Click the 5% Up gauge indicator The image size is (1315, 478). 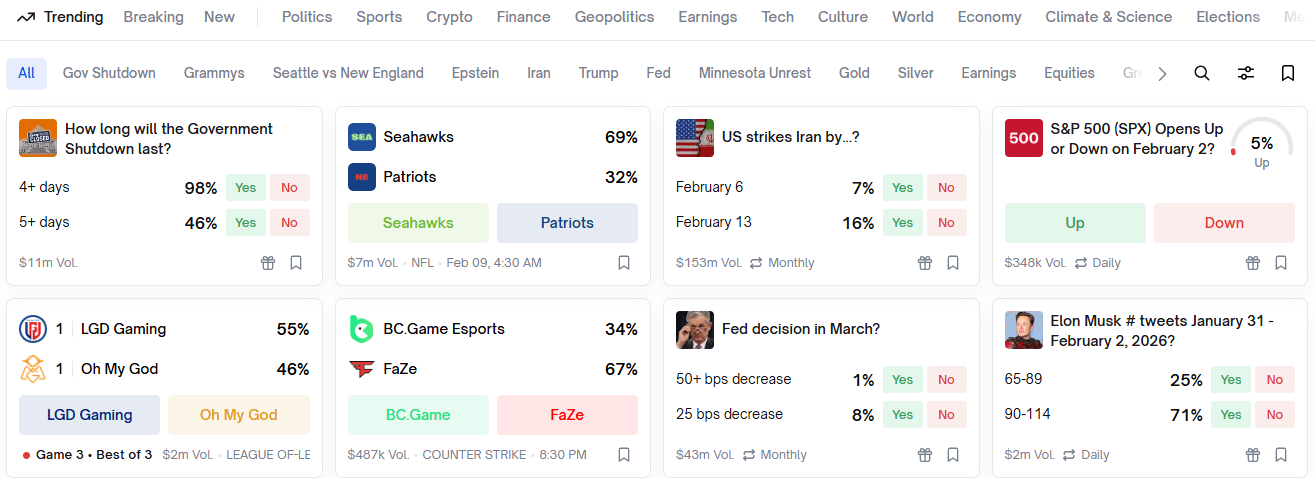(x=1262, y=145)
